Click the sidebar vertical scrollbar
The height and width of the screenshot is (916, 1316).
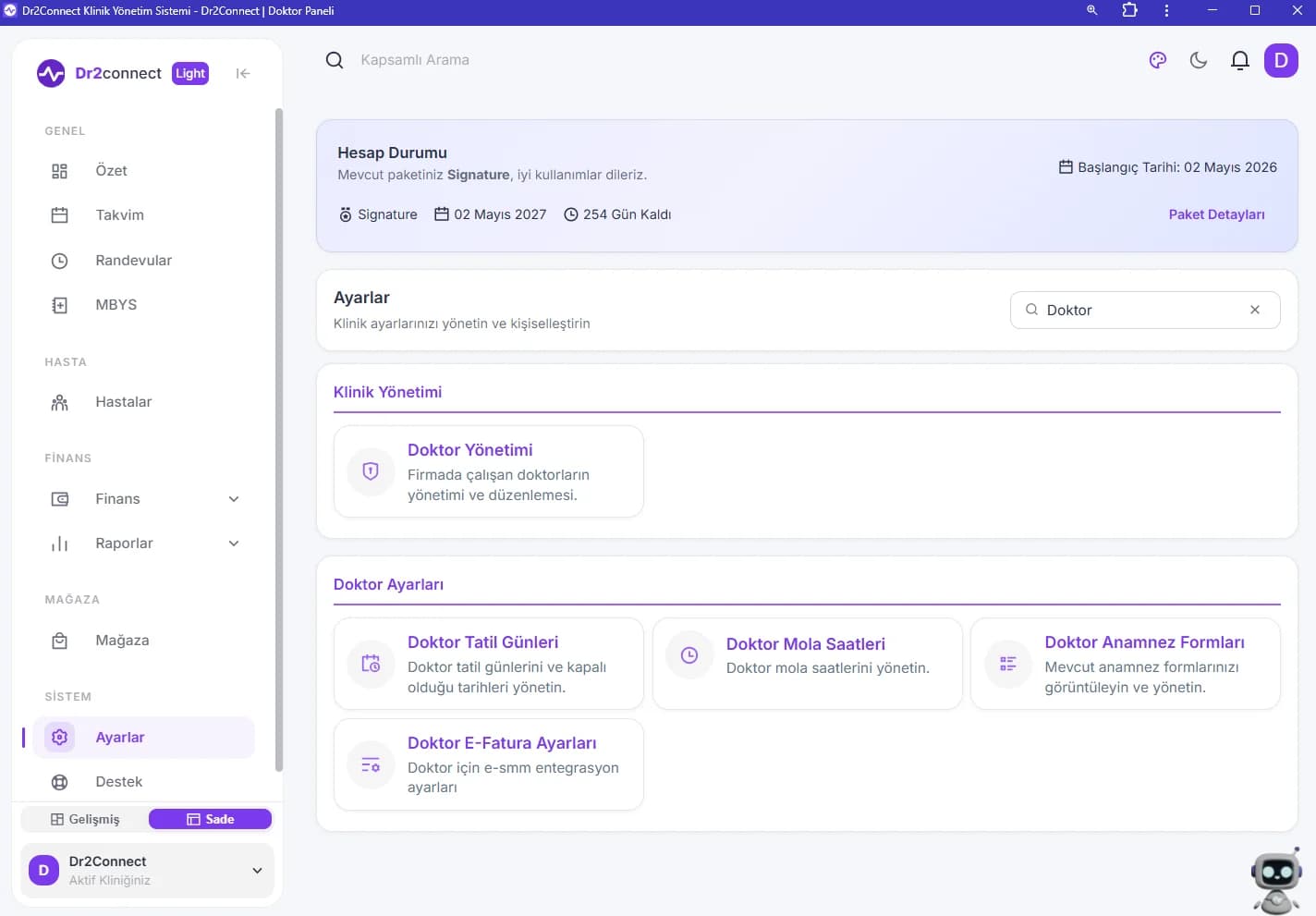point(279,440)
